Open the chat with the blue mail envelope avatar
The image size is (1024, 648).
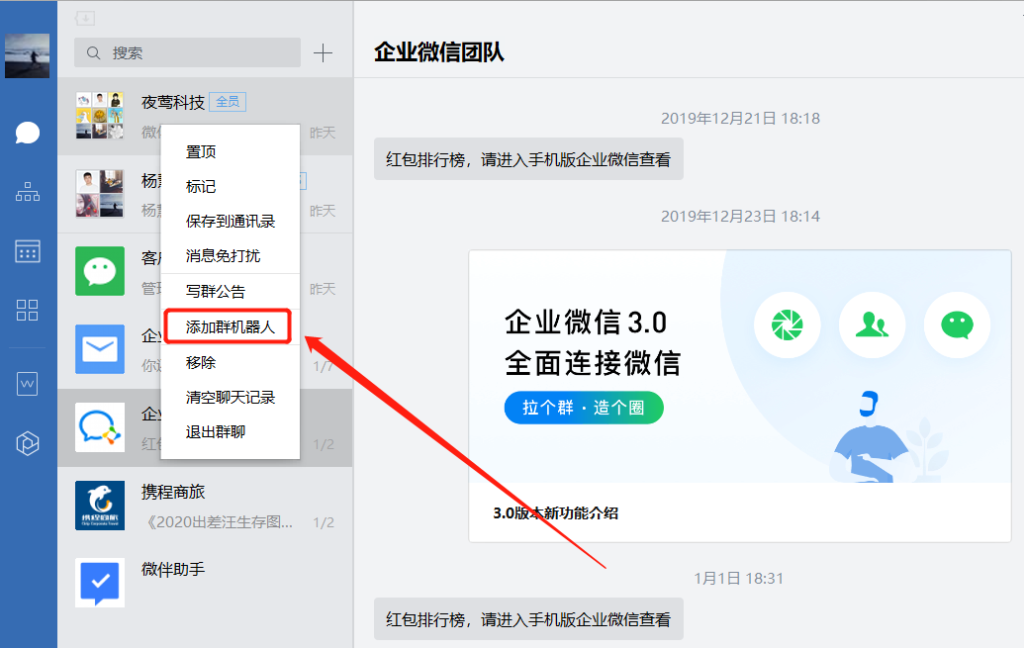pos(99,349)
